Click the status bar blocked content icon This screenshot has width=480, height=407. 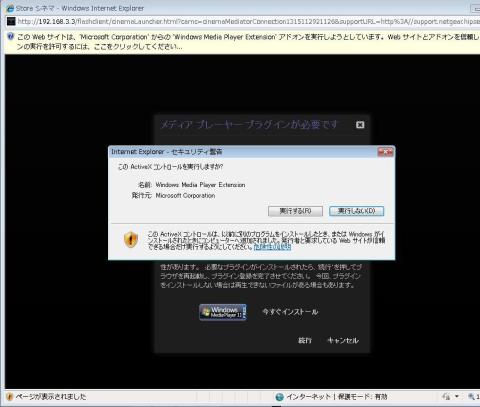[x=10, y=397]
